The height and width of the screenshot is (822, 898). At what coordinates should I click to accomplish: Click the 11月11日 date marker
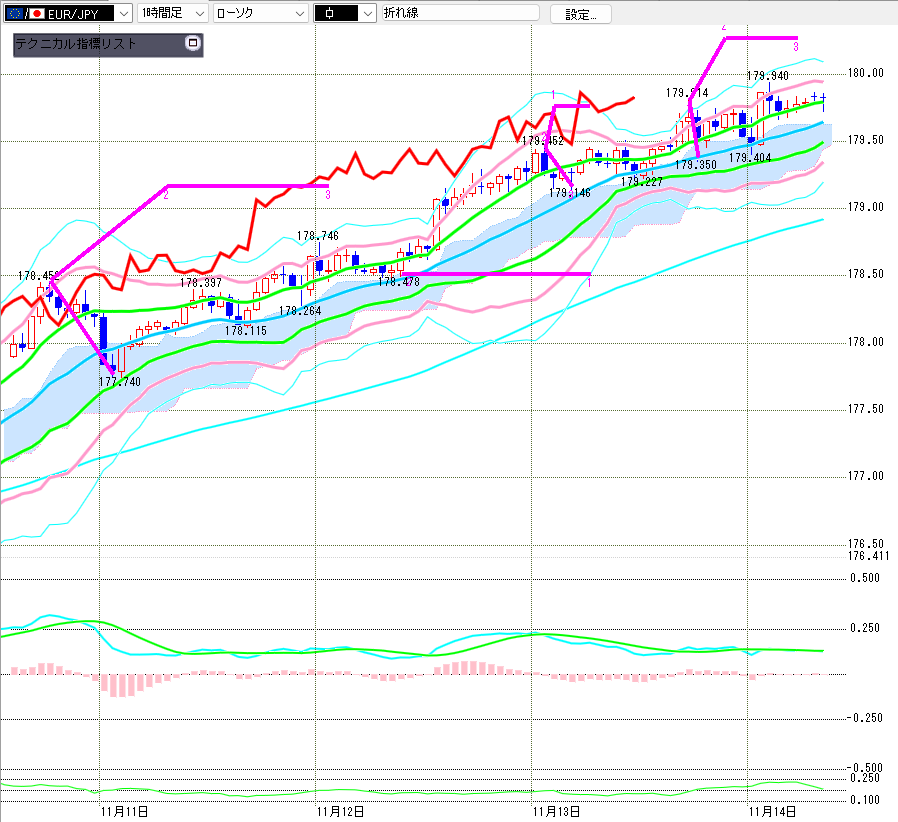point(124,812)
